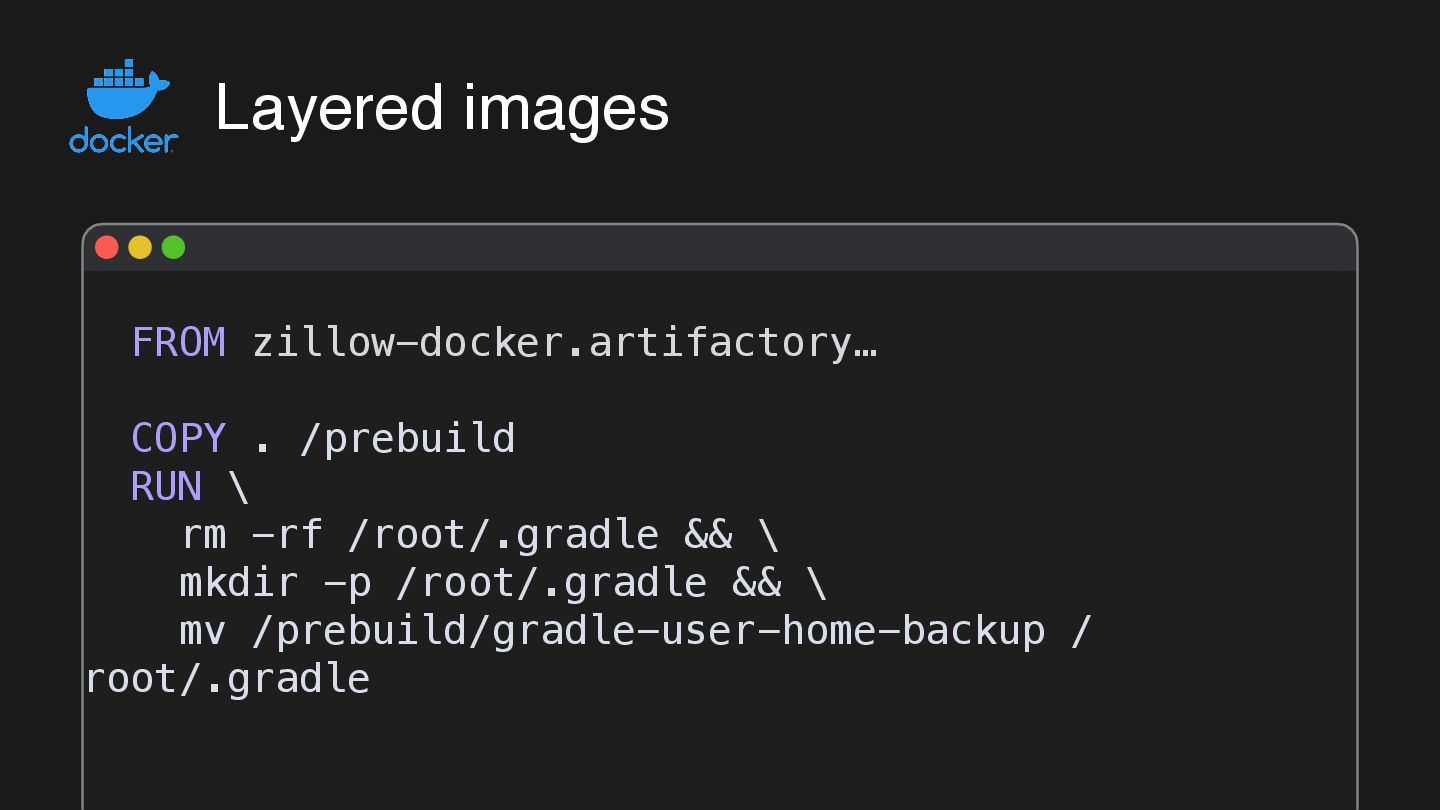
Task: Click the "rm -rf" command text
Action: (251, 535)
